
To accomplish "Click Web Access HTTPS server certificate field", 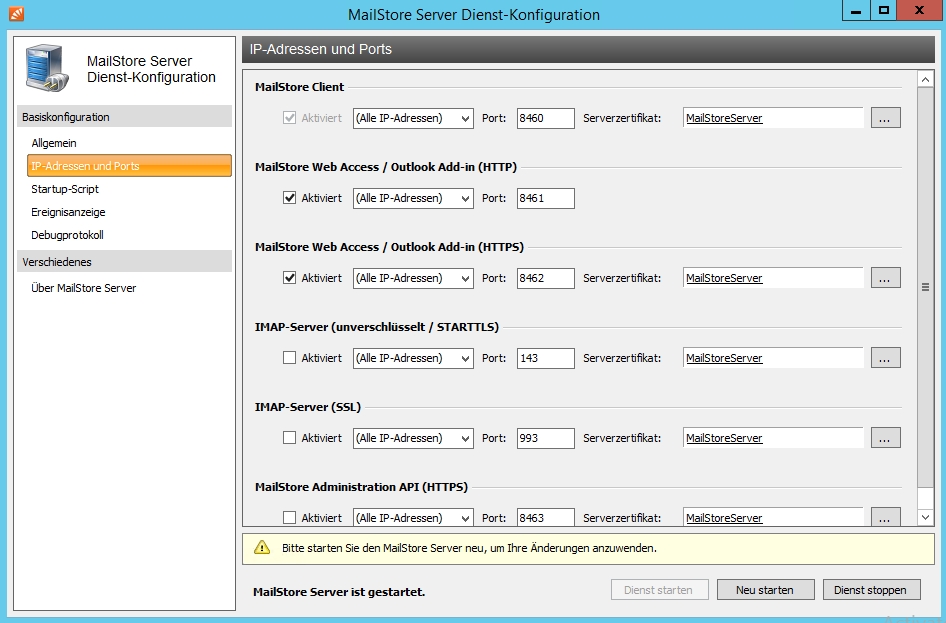I will [773, 277].
